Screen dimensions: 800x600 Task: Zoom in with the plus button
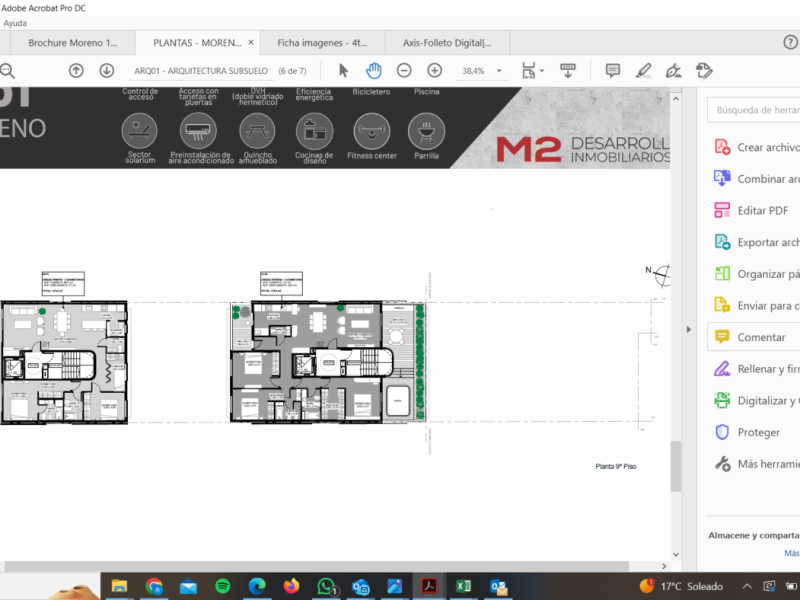pos(434,70)
